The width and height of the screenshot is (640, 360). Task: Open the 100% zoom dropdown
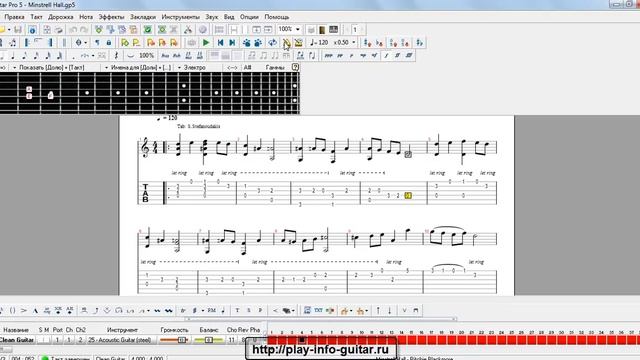pos(298,29)
